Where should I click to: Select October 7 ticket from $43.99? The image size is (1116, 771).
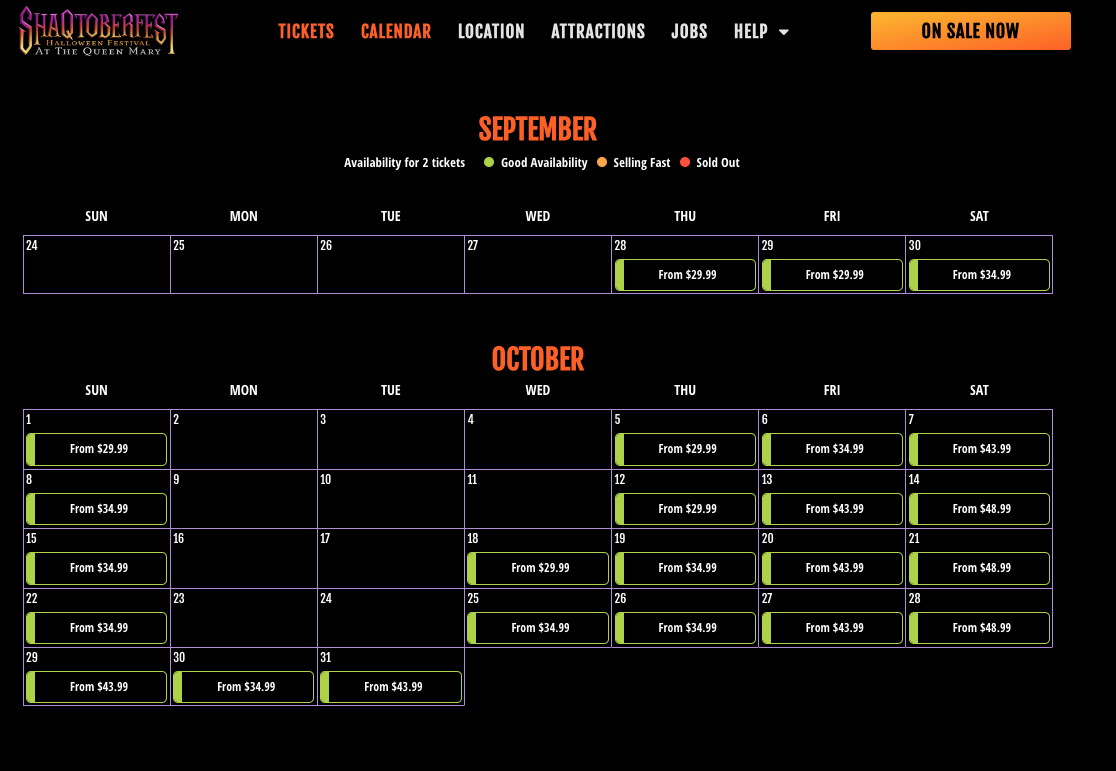(979, 449)
